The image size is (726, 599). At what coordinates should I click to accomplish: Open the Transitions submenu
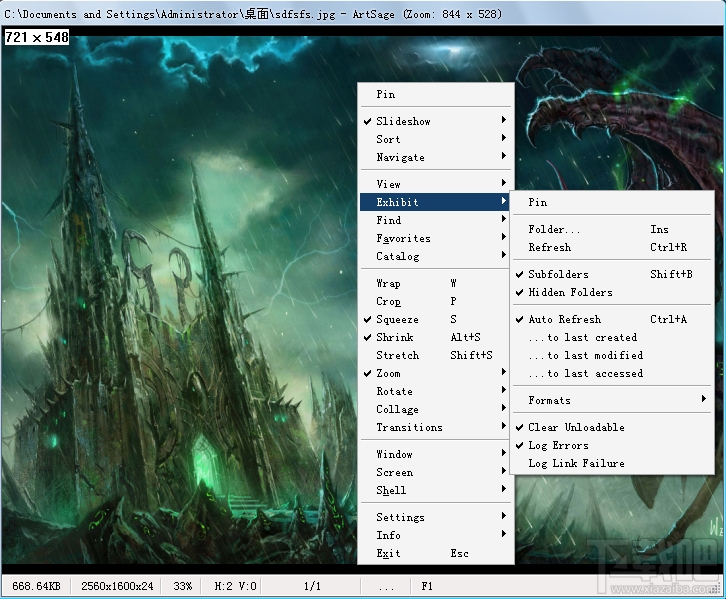coord(436,427)
